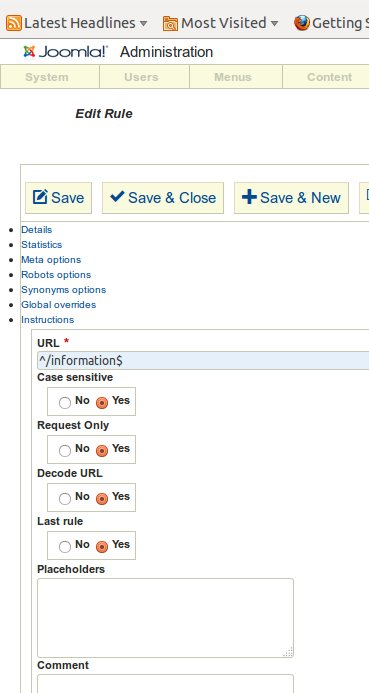Select Yes for Request Only

click(x=102, y=450)
